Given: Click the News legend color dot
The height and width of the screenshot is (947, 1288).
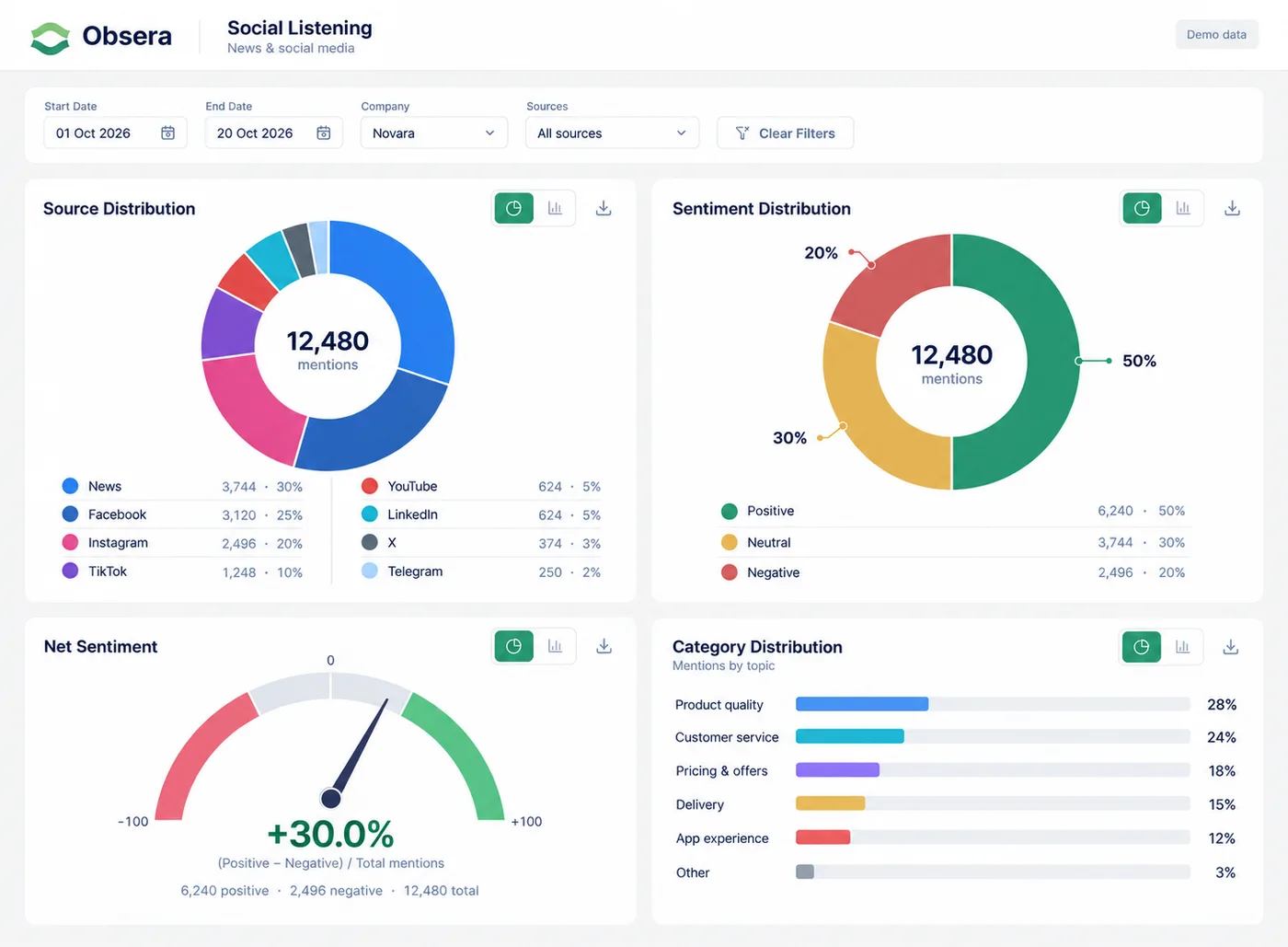Looking at the screenshot, I should pyautogui.click(x=70, y=486).
